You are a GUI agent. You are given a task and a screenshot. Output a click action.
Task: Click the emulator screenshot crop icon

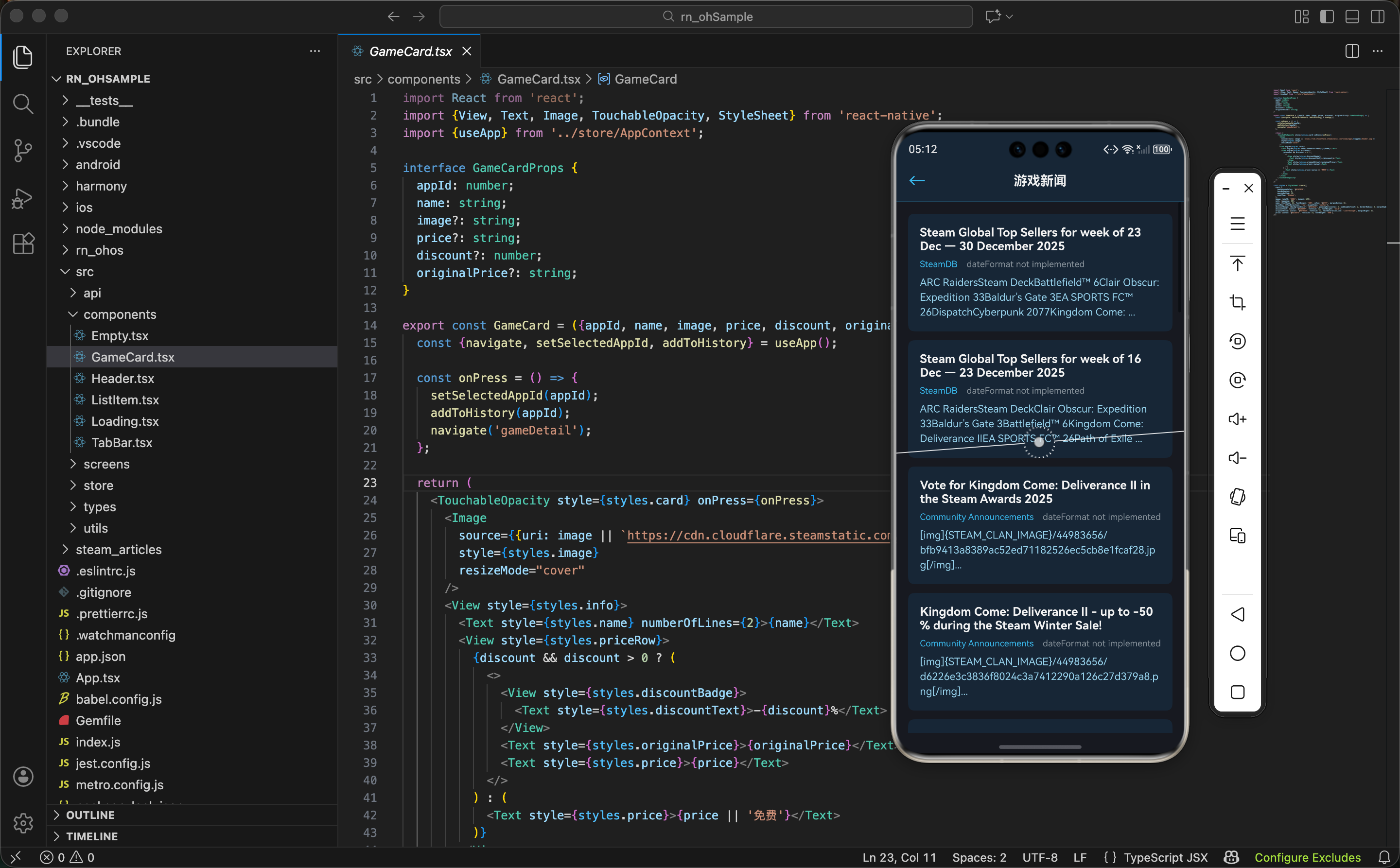click(1237, 302)
